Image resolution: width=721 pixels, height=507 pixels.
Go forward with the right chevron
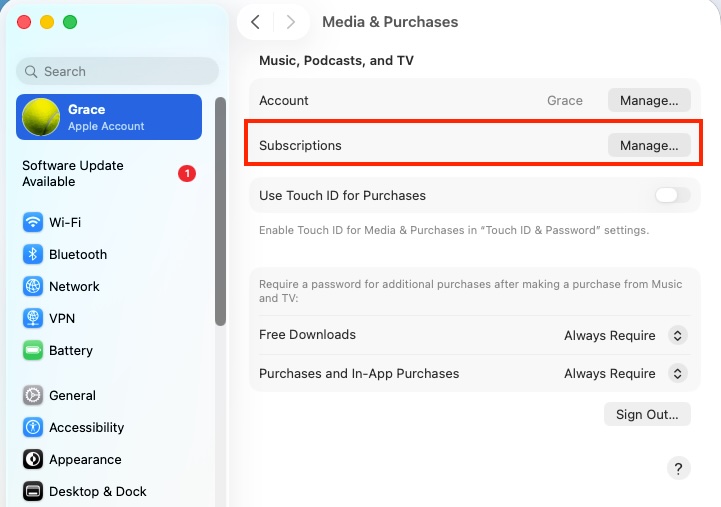click(x=291, y=22)
